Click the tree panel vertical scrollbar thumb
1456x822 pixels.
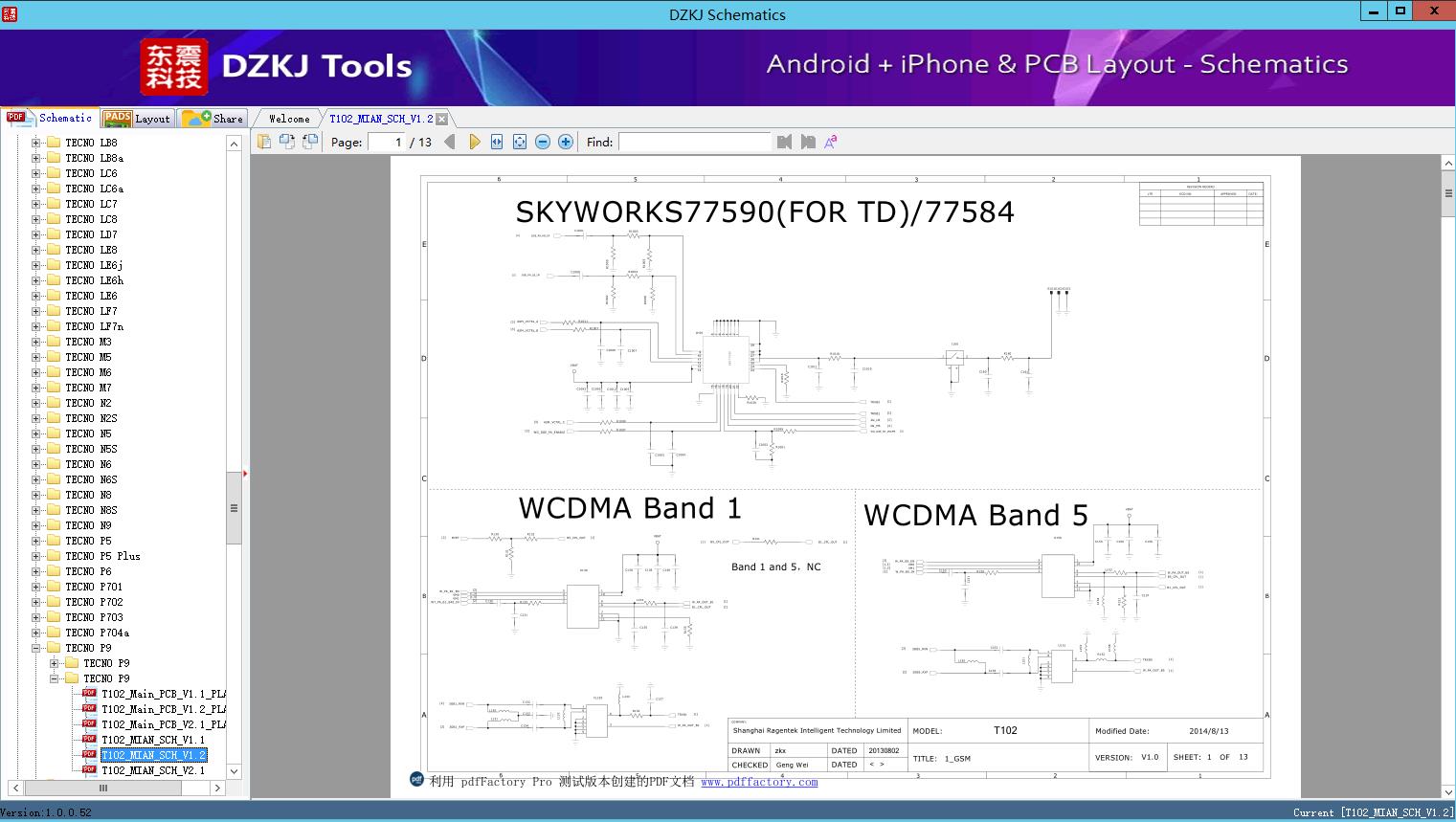tap(234, 508)
